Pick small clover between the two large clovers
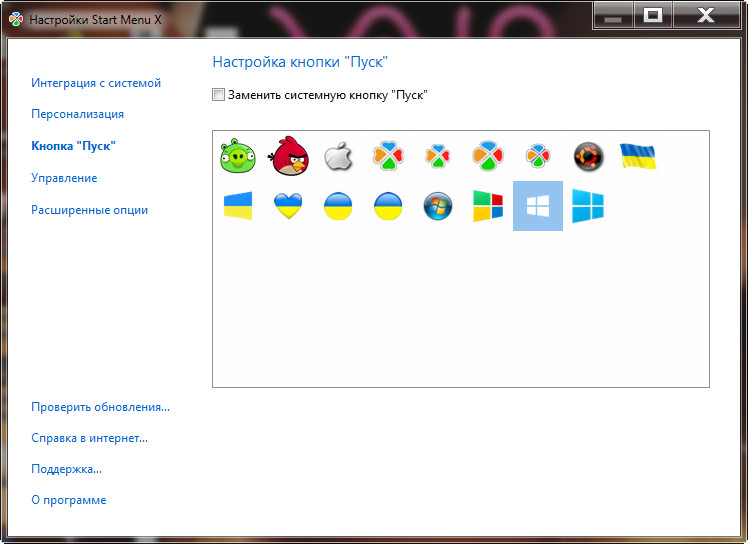748x544 pixels. tap(437, 156)
